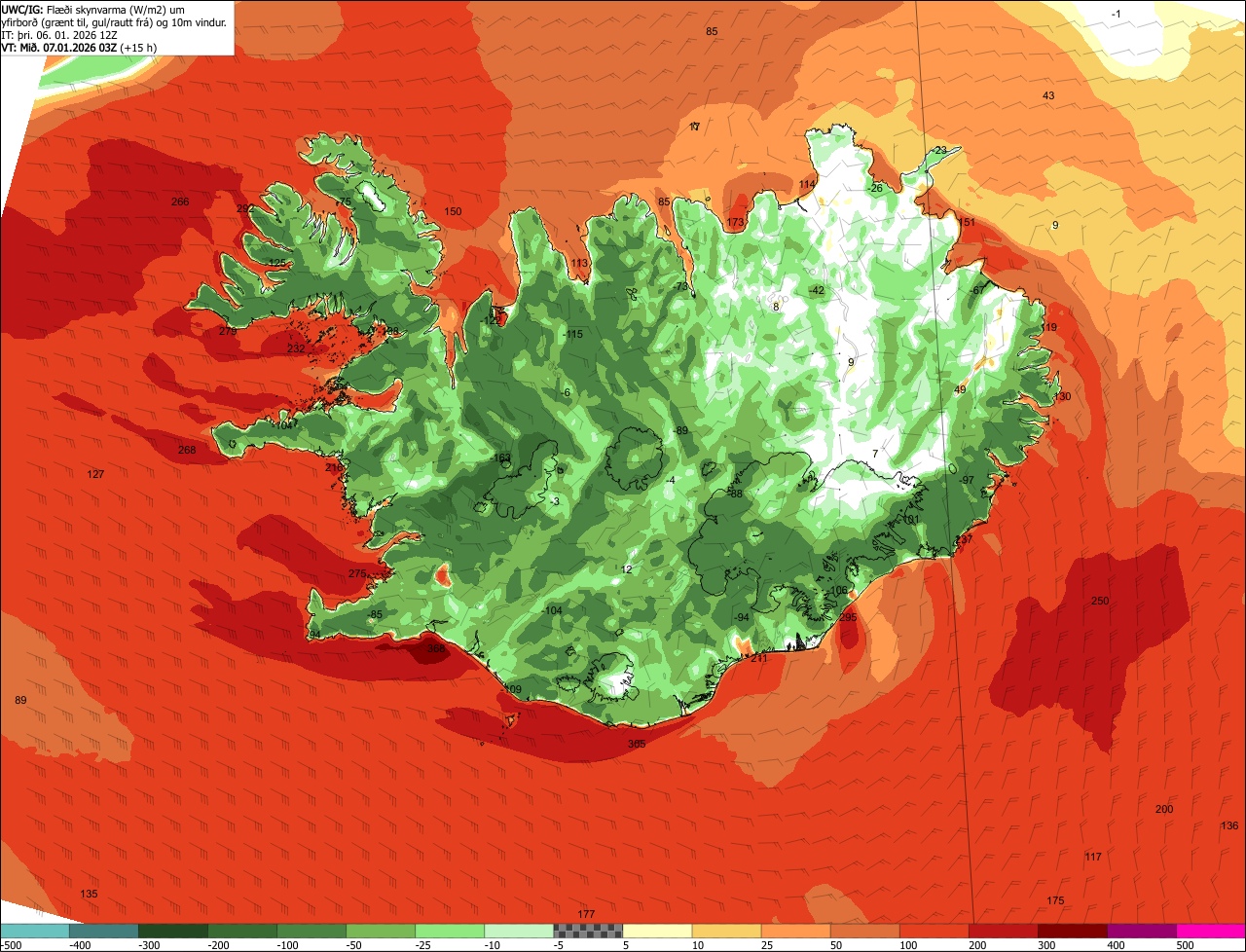Click the -400 teal legend swatch
The width and height of the screenshot is (1246, 952).
pyautogui.click(x=104, y=932)
